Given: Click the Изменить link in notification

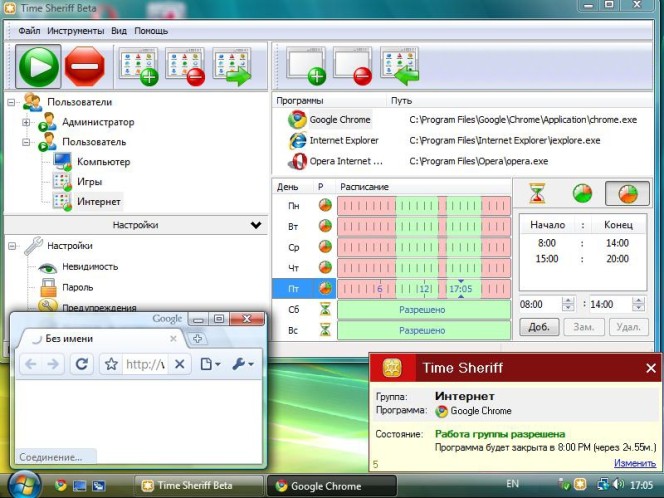Looking at the screenshot, I should click(x=635, y=463).
